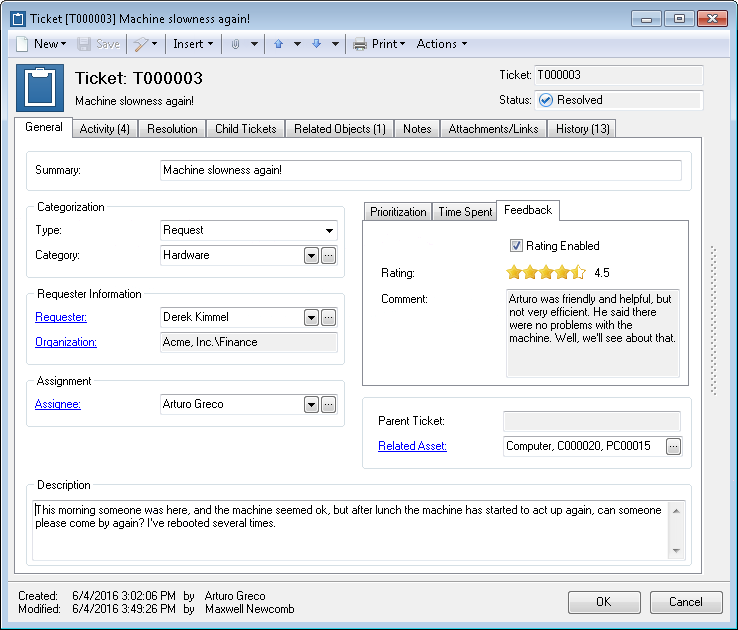Expand the Assignee dropdown arrow
Image resolution: width=738 pixels, height=630 pixels.
[x=311, y=405]
